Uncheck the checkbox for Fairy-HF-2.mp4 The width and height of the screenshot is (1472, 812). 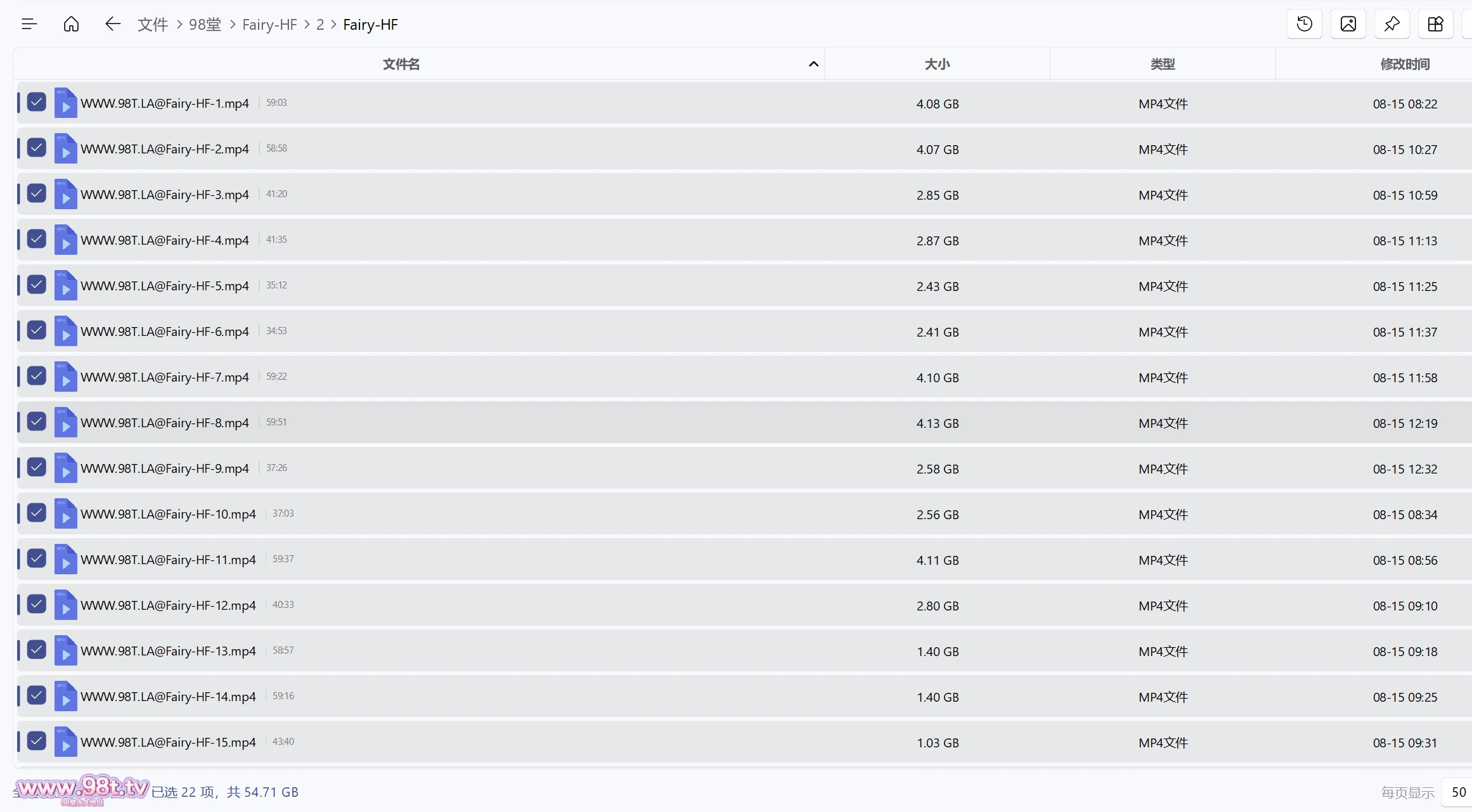[37, 148]
